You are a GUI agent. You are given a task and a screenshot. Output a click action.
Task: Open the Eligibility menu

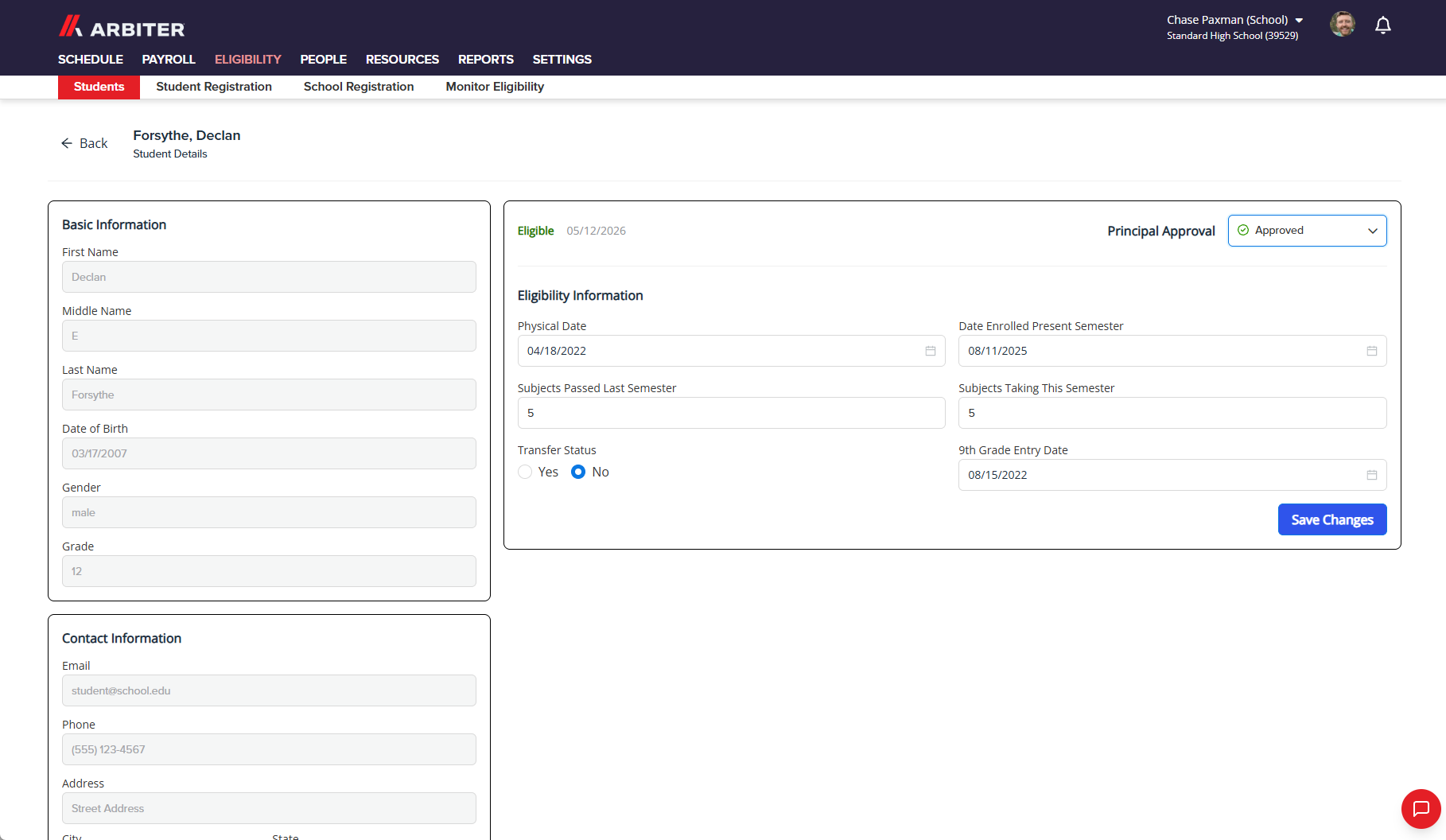(x=247, y=60)
